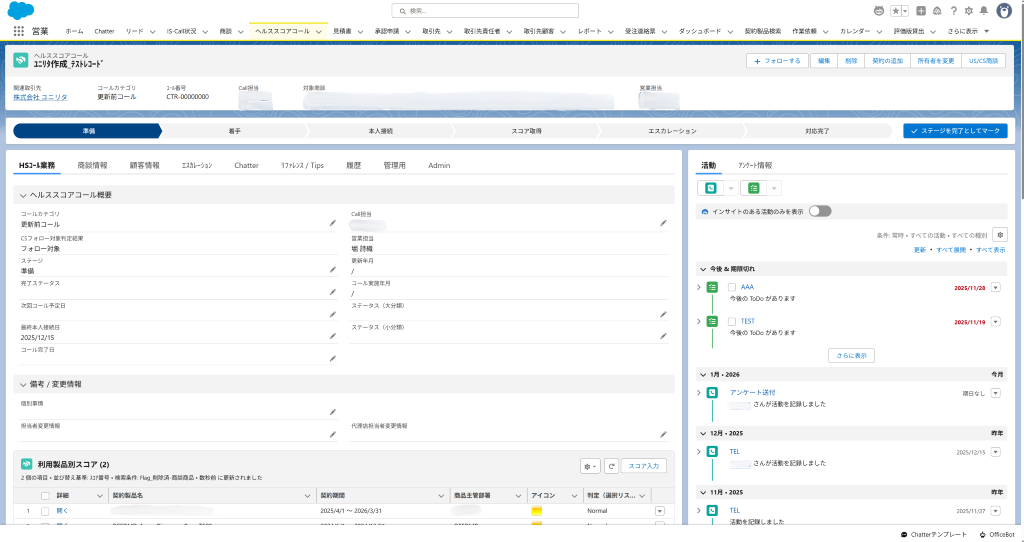Screen dimensions: 1024x542
Task: Click the refresh icon in 利用製品別スコア list
Action: (x=610, y=466)
